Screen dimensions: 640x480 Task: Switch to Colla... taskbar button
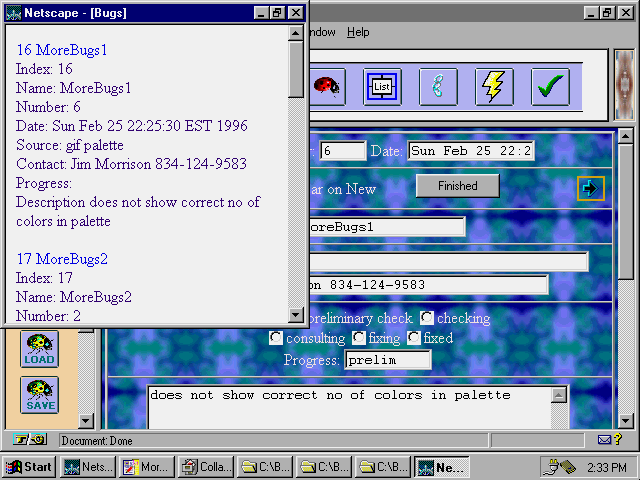tap(206, 467)
